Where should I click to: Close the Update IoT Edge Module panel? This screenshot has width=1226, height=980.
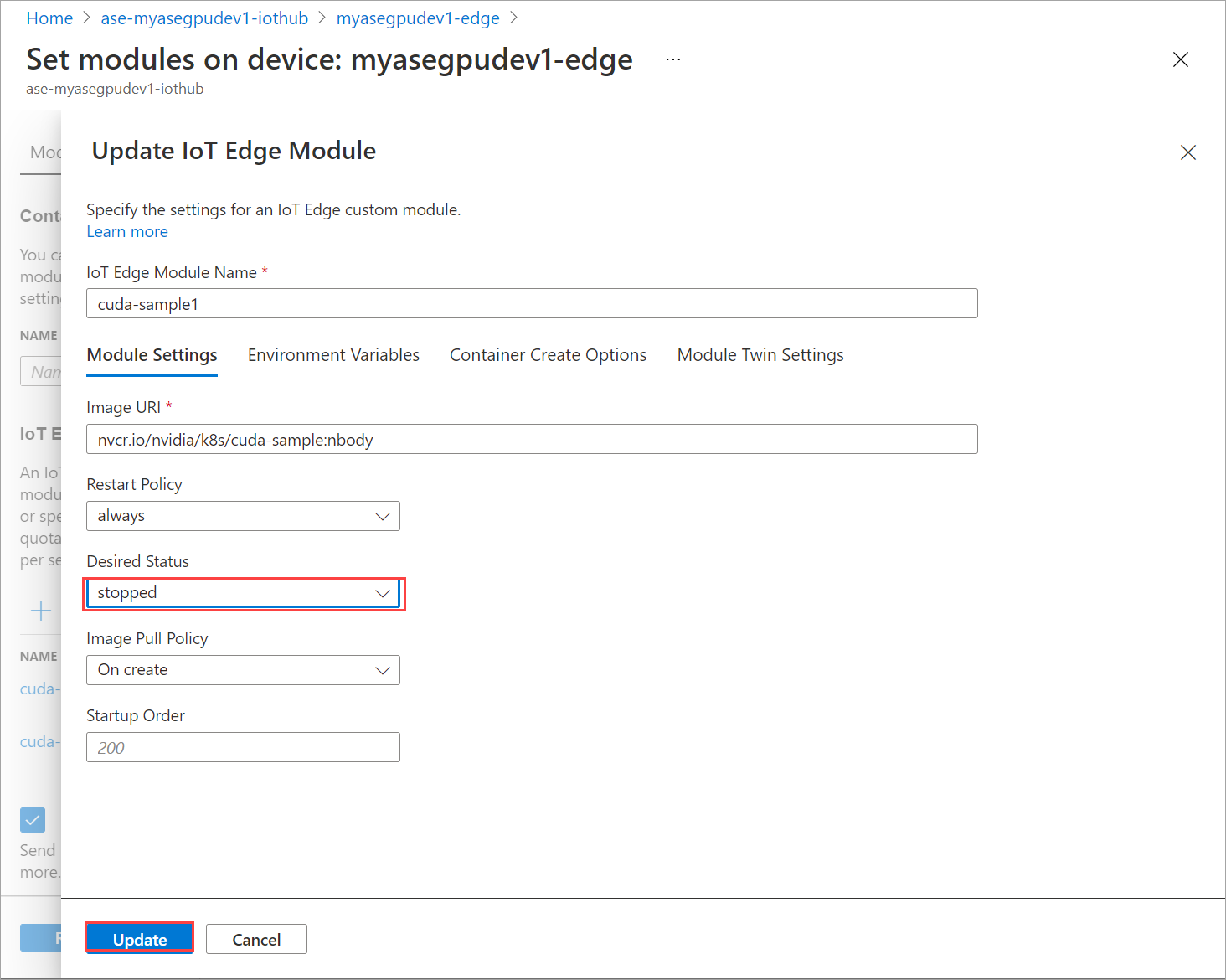[x=1188, y=152]
